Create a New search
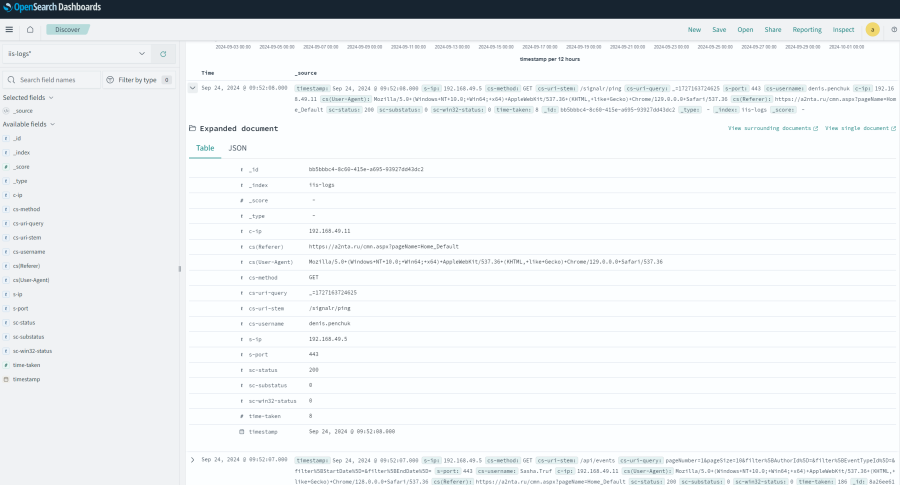 694,30
